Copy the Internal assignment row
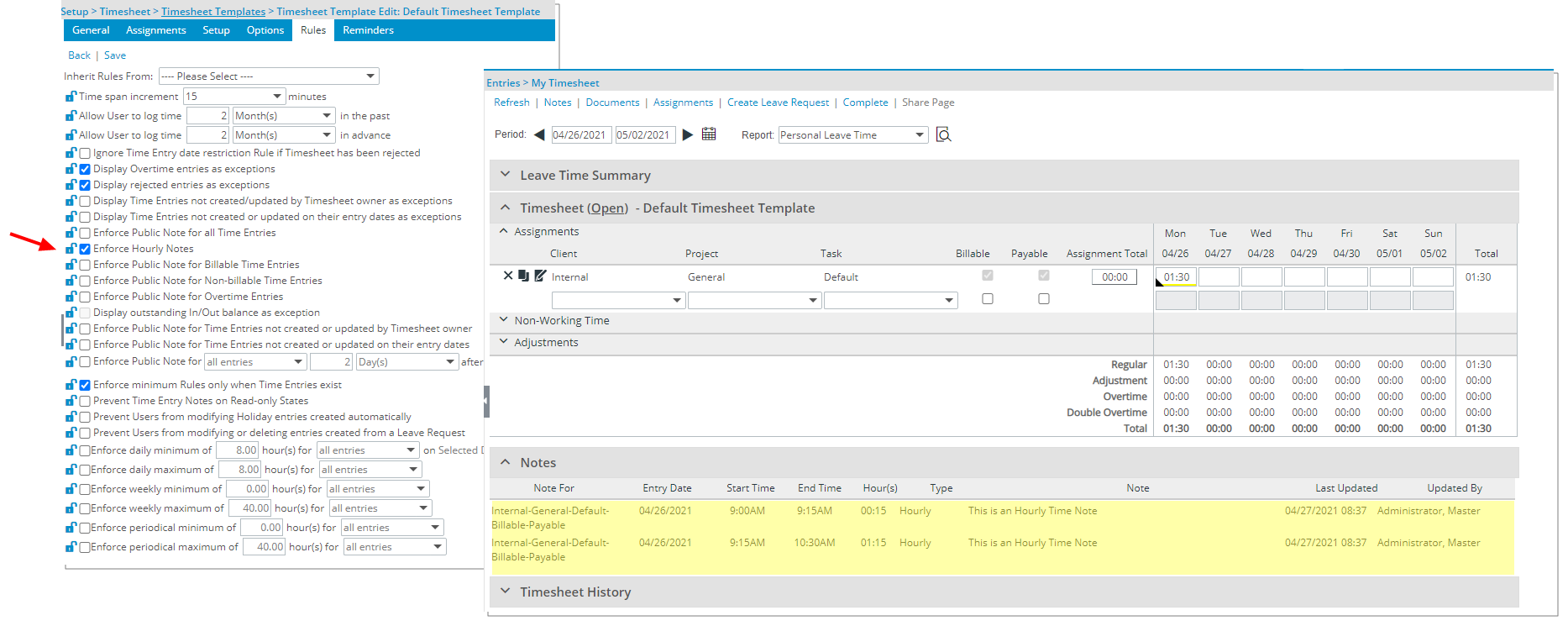The image size is (1568, 626). (x=523, y=276)
